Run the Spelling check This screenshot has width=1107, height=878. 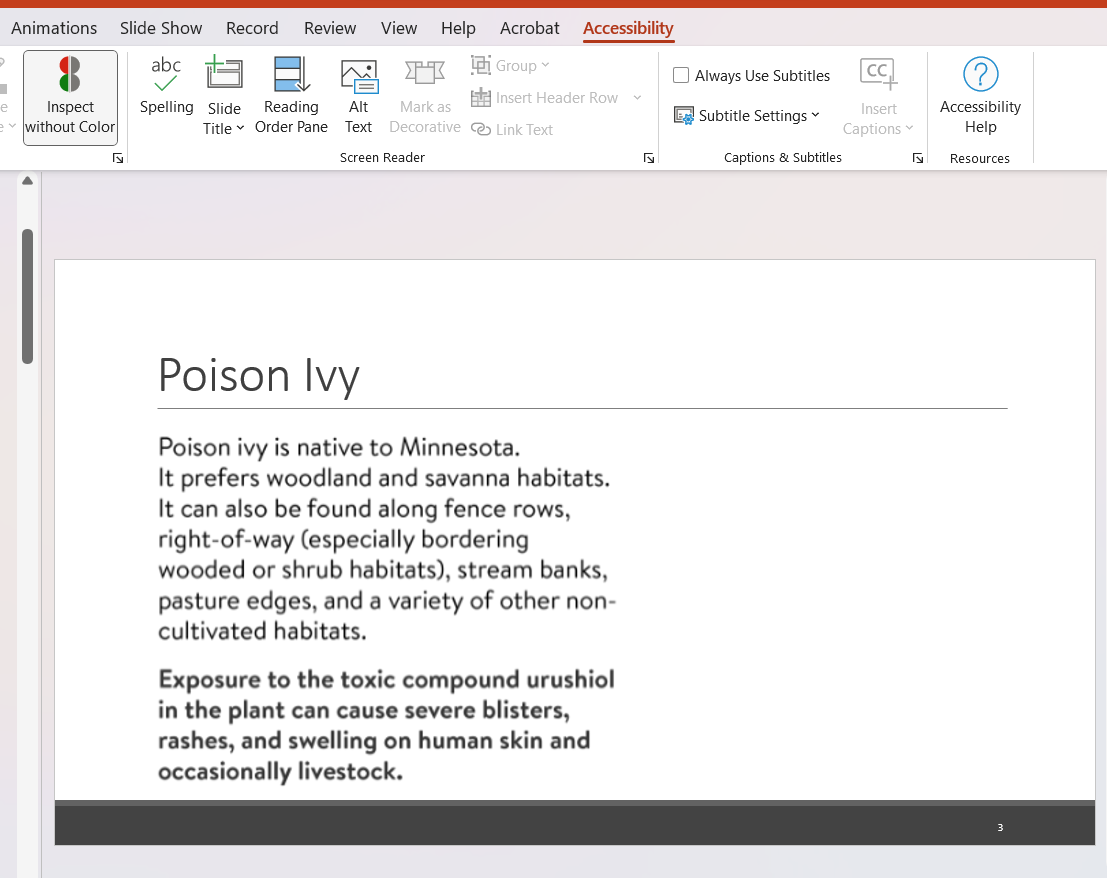tap(167, 87)
